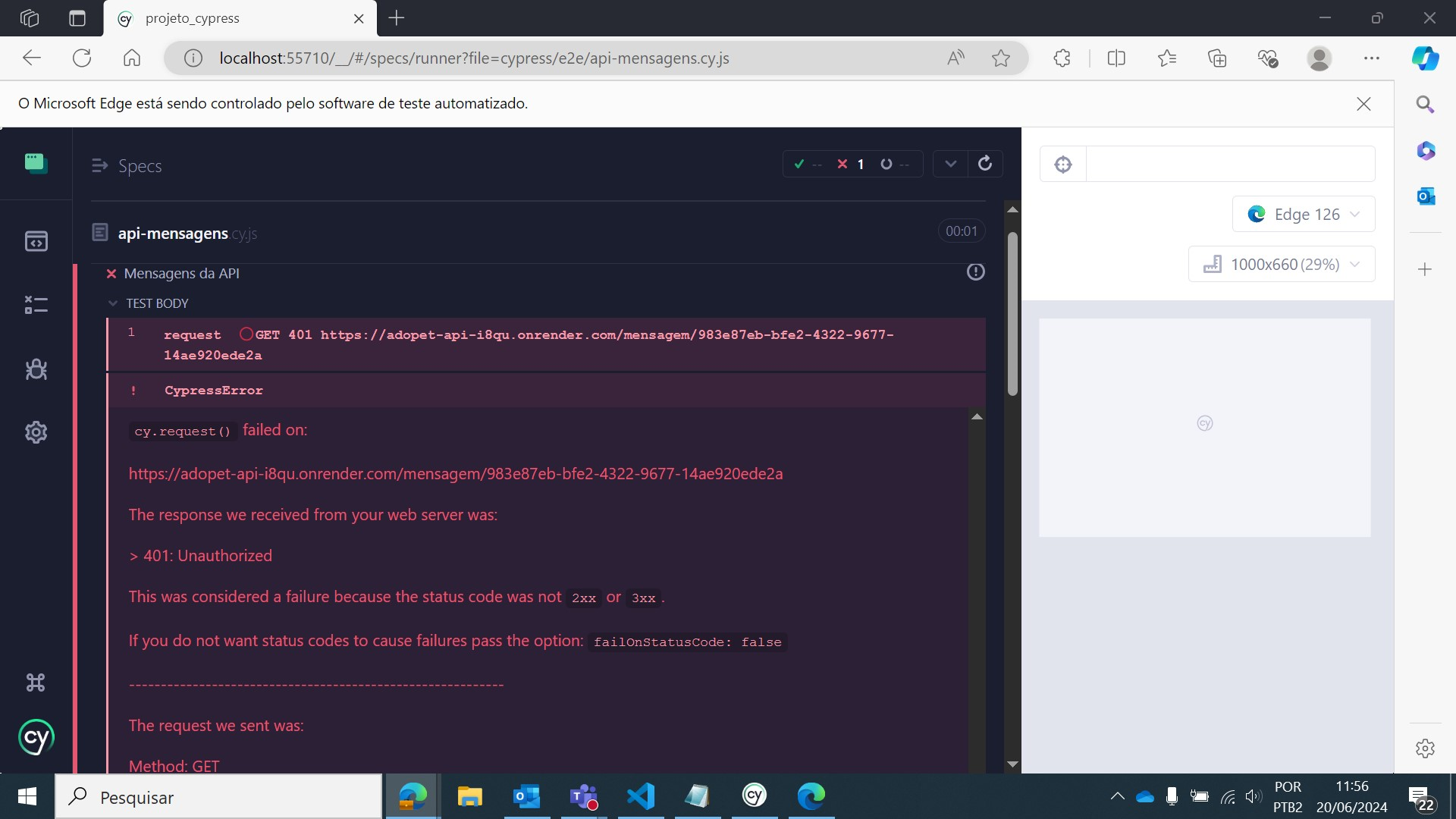Open the adopet-api failed request URL link
Screen dimensions: 1456x819
point(456,473)
